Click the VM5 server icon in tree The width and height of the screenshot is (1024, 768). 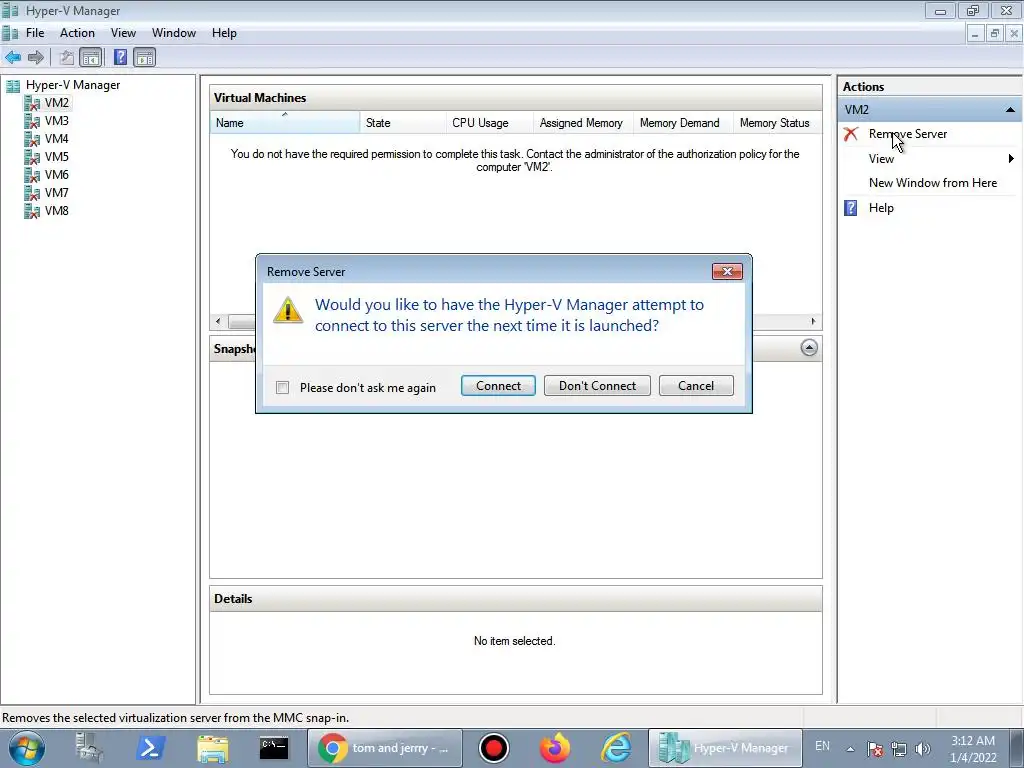[x=32, y=157]
